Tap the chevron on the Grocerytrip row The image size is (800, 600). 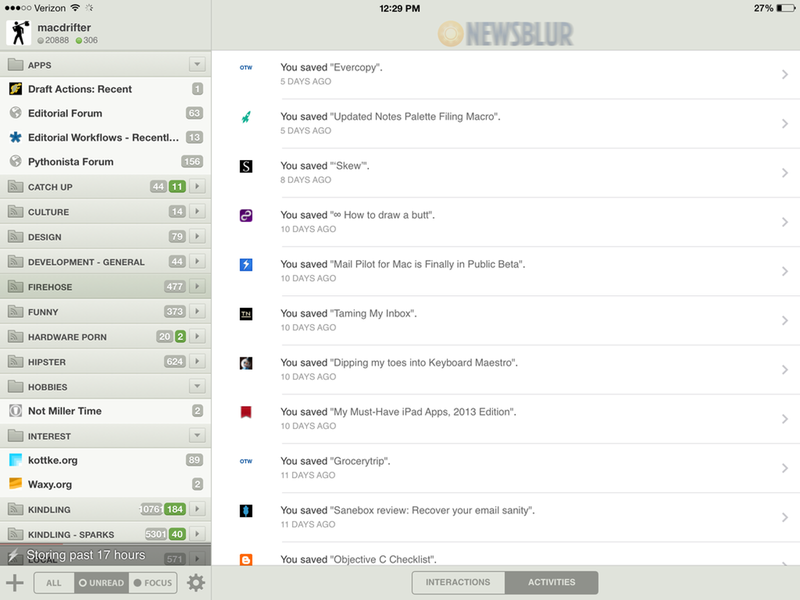pyautogui.click(x=785, y=468)
